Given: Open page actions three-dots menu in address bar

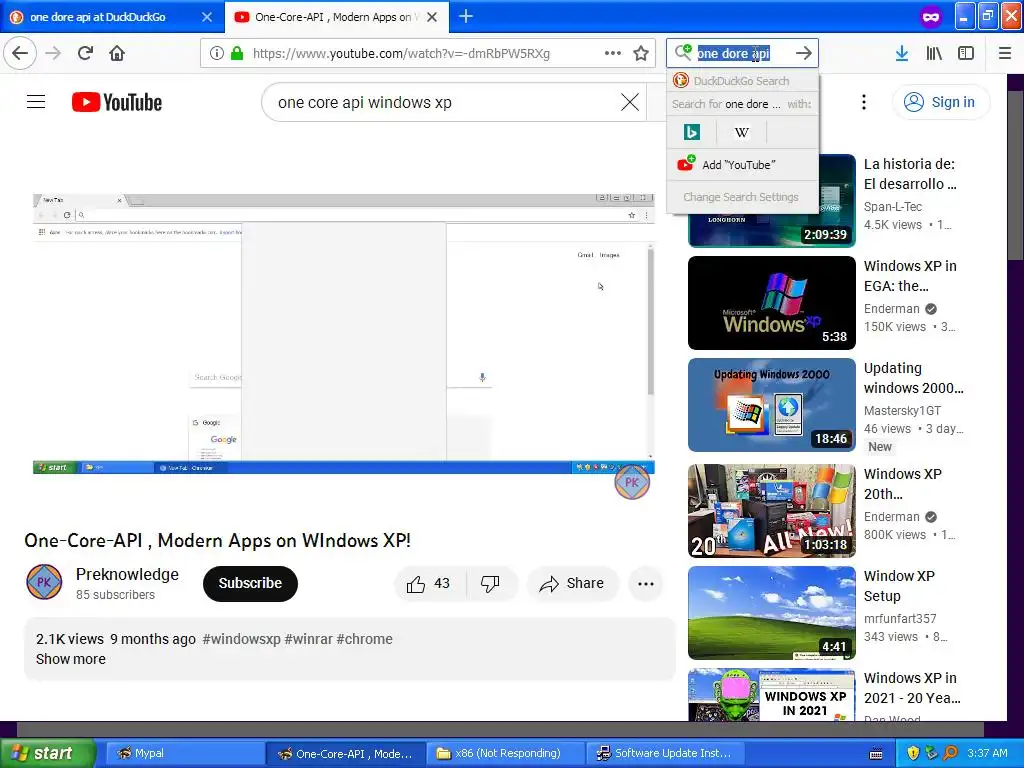Looking at the screenshot, I should [613, 54].
